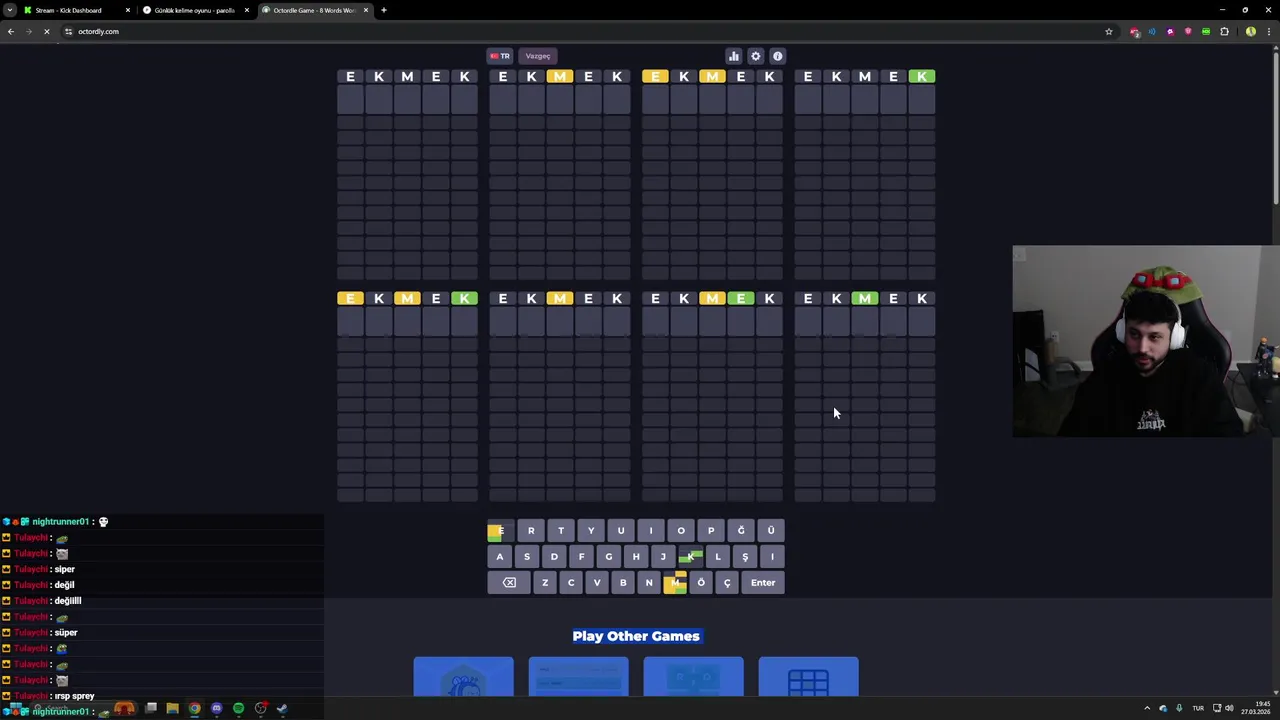Open Steam from the taskbar

click(x=282, y=709)
